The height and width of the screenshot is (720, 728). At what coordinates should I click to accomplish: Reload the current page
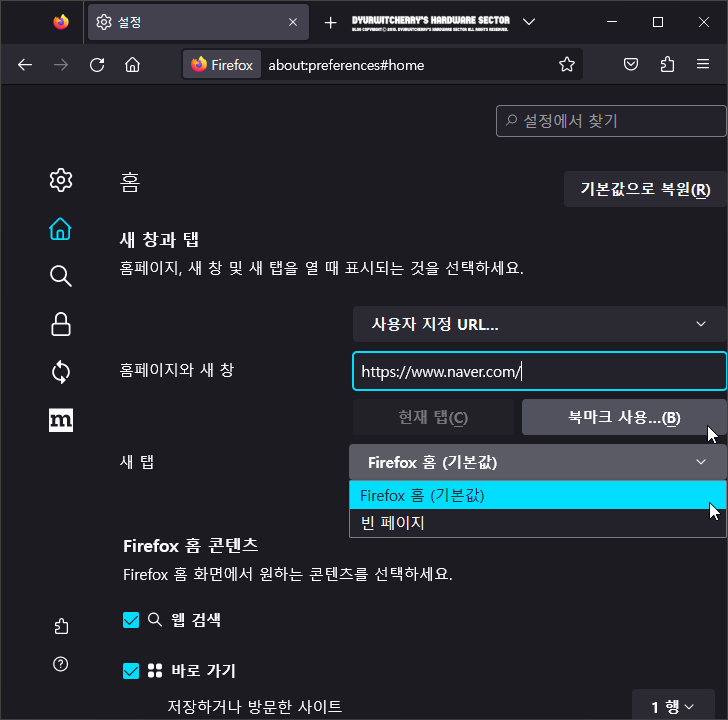tap(97, 65)
